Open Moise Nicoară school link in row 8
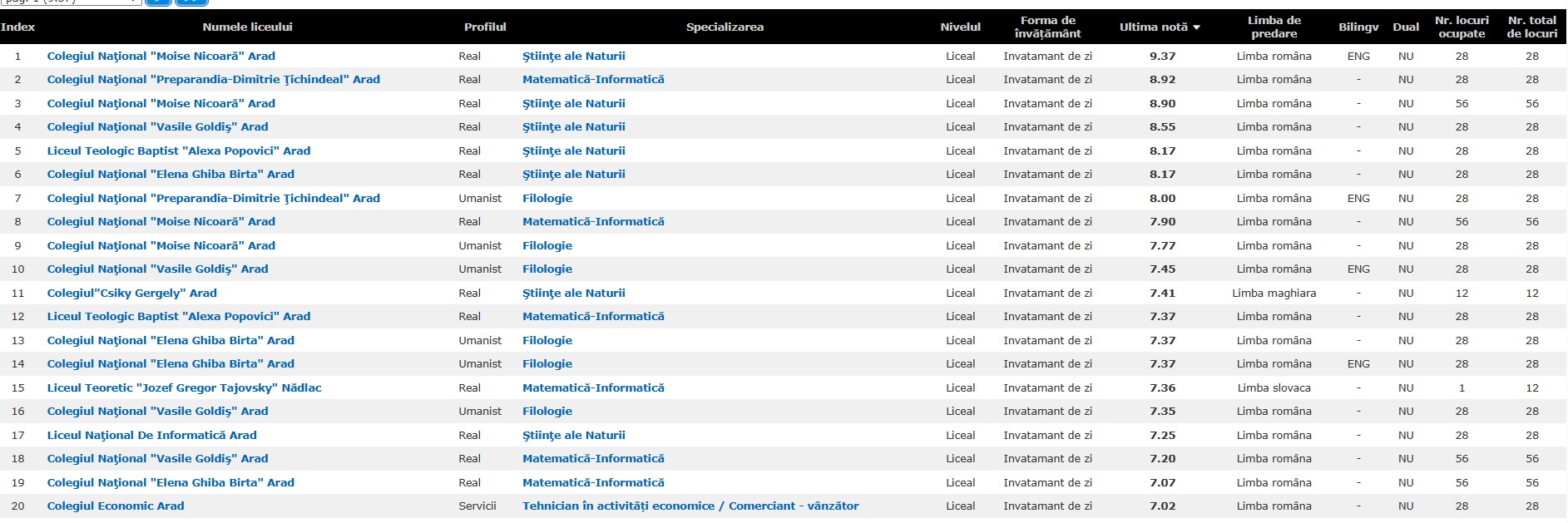Screen dimensions: 1568x523 [x=161, y=221]
